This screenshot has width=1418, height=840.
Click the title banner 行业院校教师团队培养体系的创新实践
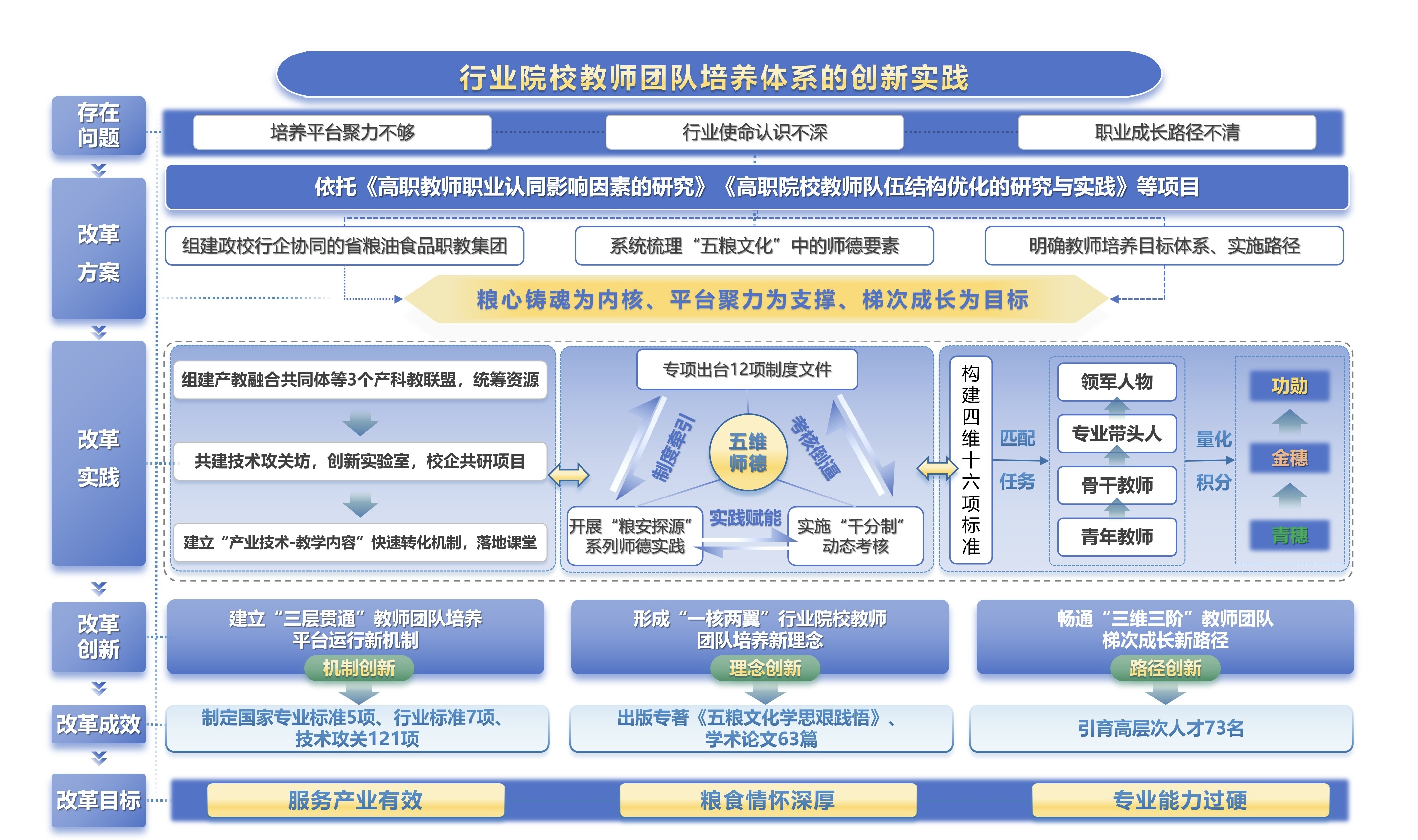point(714,77)
